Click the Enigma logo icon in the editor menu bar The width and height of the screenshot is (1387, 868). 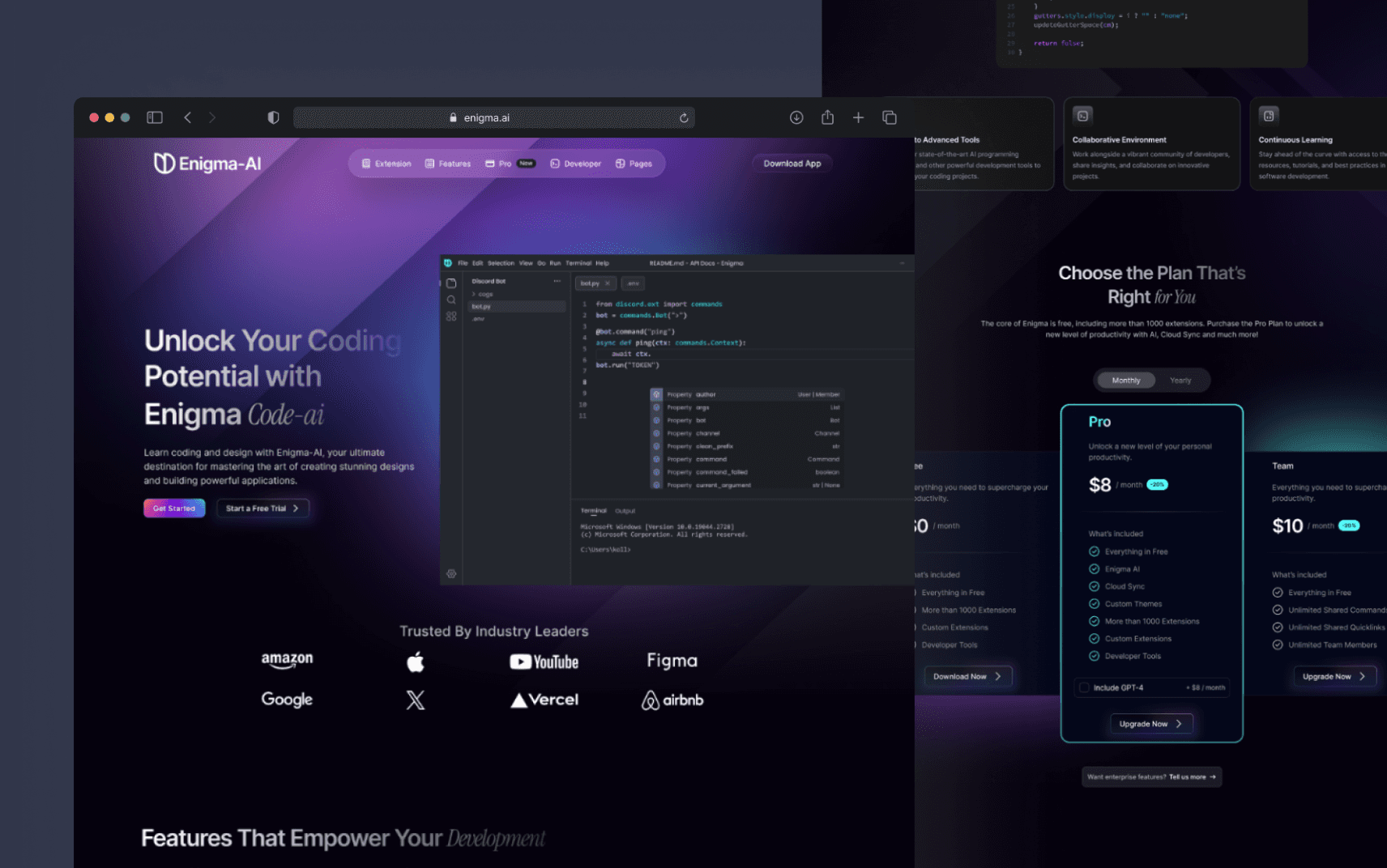[448, 263]
